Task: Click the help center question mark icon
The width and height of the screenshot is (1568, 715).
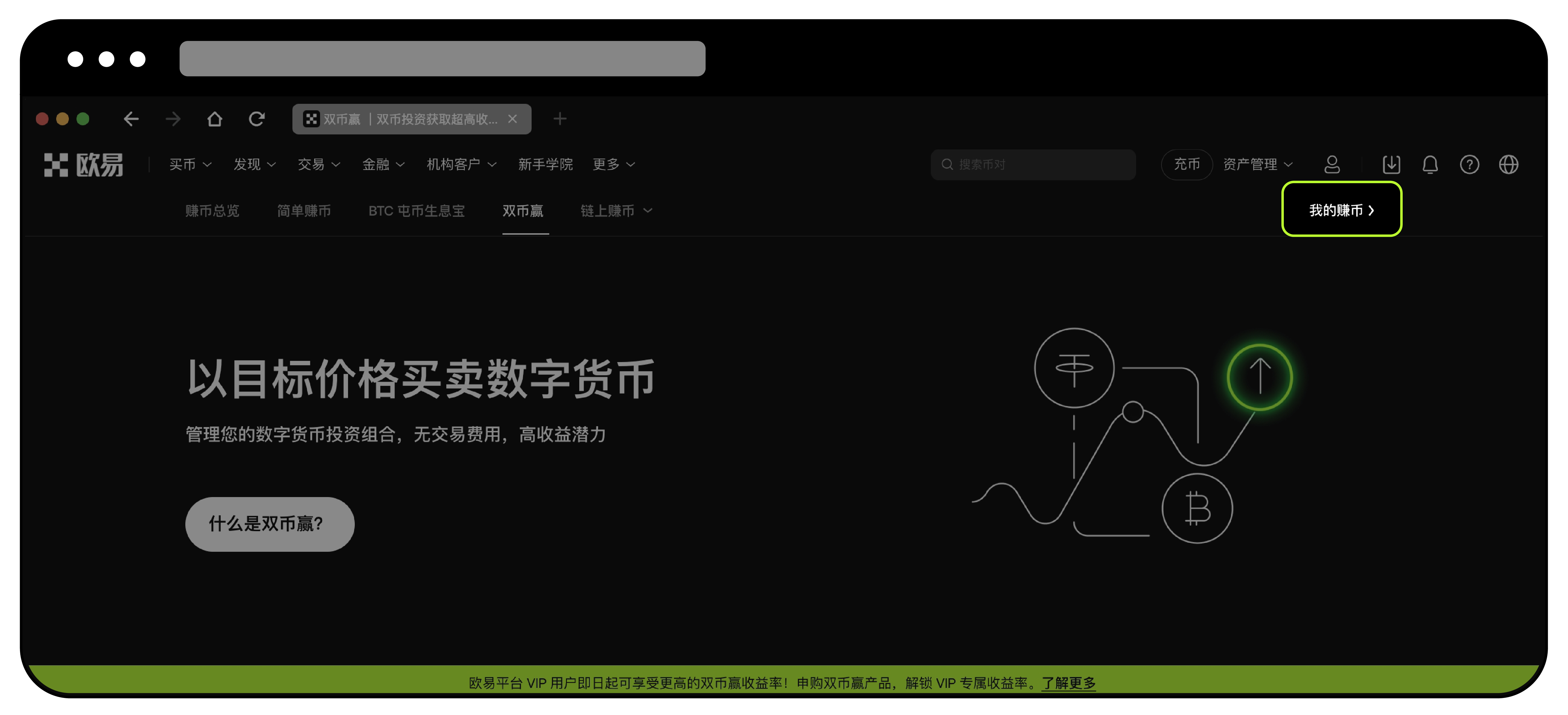Action: click(1469, 164)
